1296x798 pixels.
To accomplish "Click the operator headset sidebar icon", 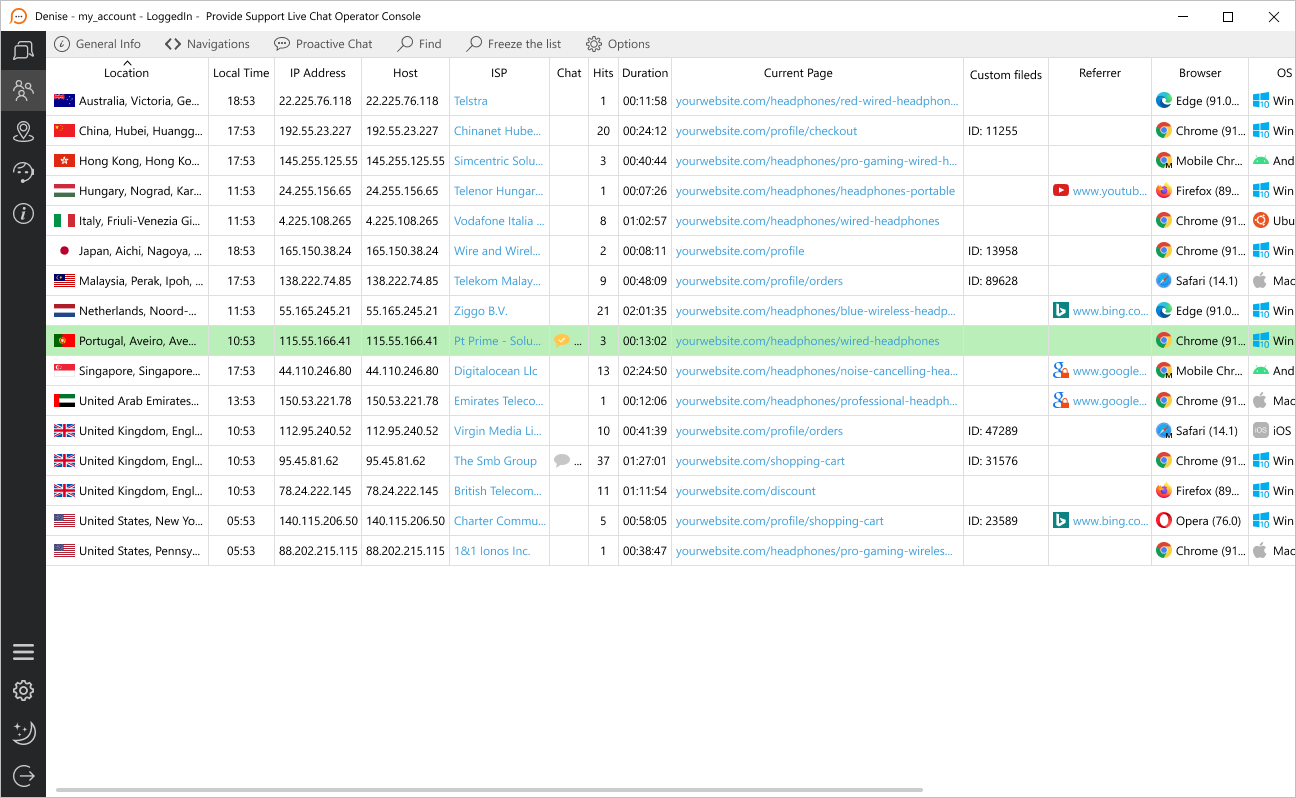I will [x=23, y=172].
